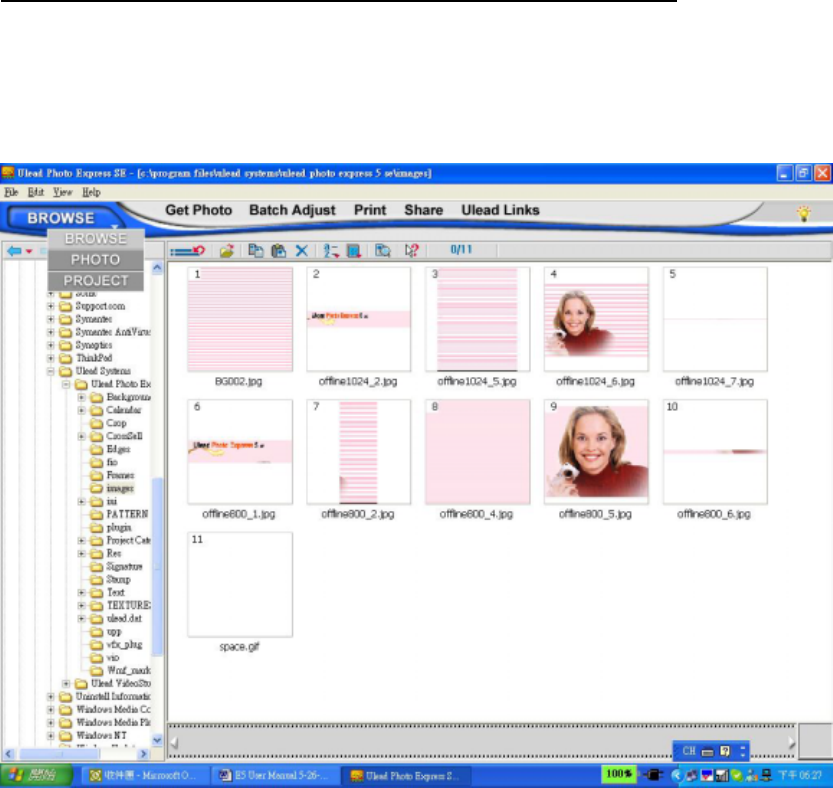Expand the Symantec AntiVirus folder node
Viewport: 833px width, 788px height.
coord(50,332)
